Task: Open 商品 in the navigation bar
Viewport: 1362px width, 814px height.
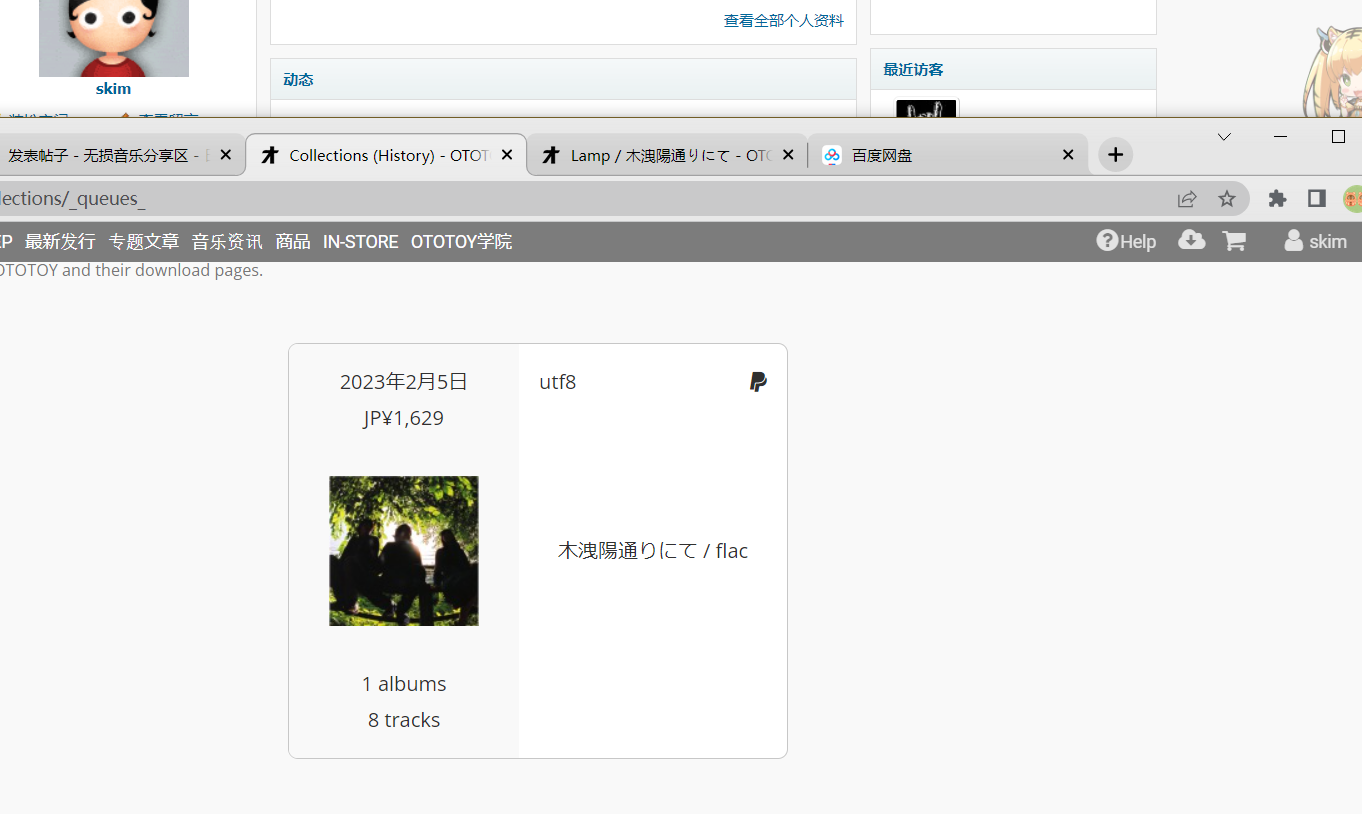Action: coord(293,241)
